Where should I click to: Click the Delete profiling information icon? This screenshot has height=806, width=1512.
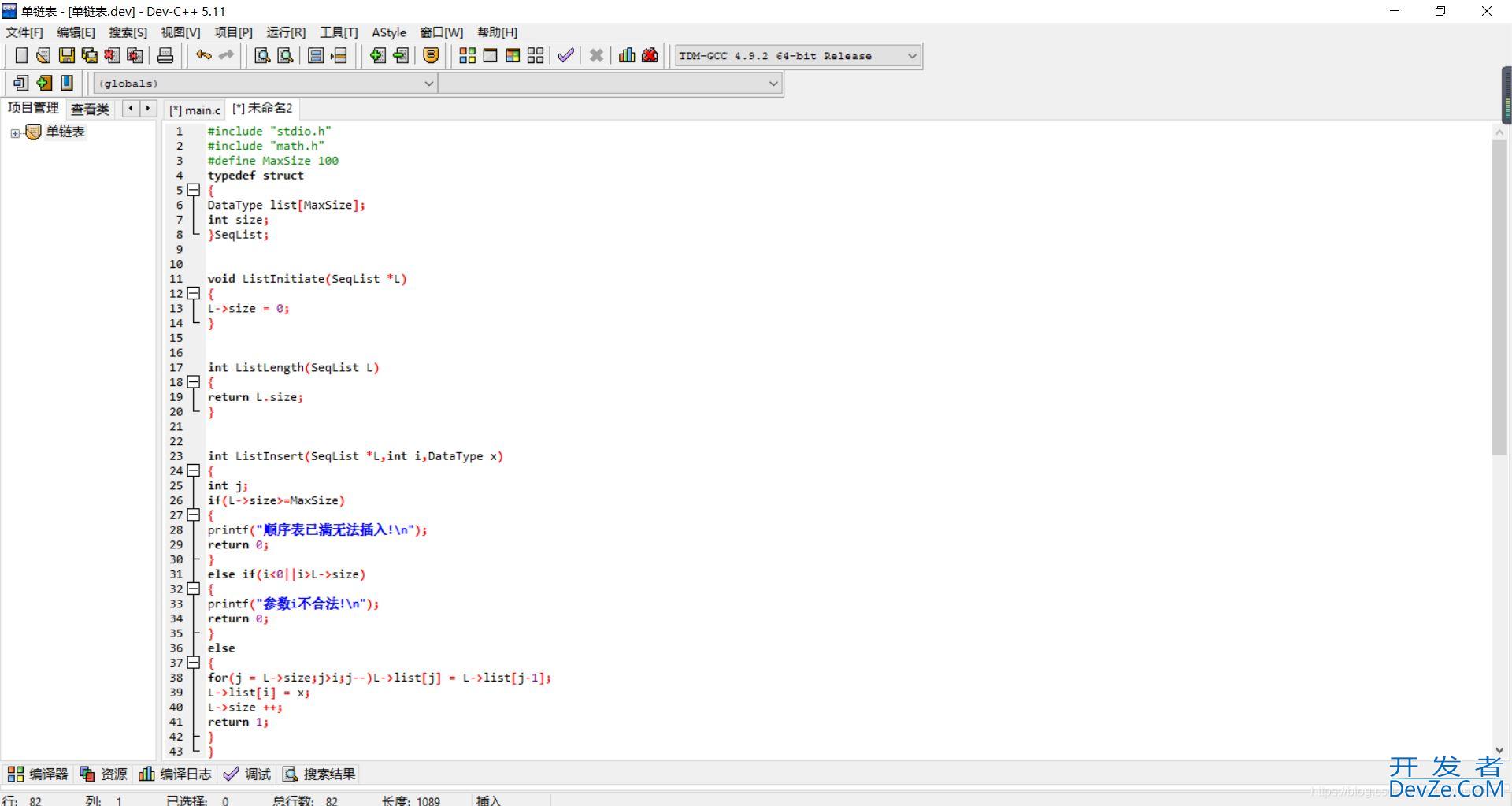click(x=650, y=55)
